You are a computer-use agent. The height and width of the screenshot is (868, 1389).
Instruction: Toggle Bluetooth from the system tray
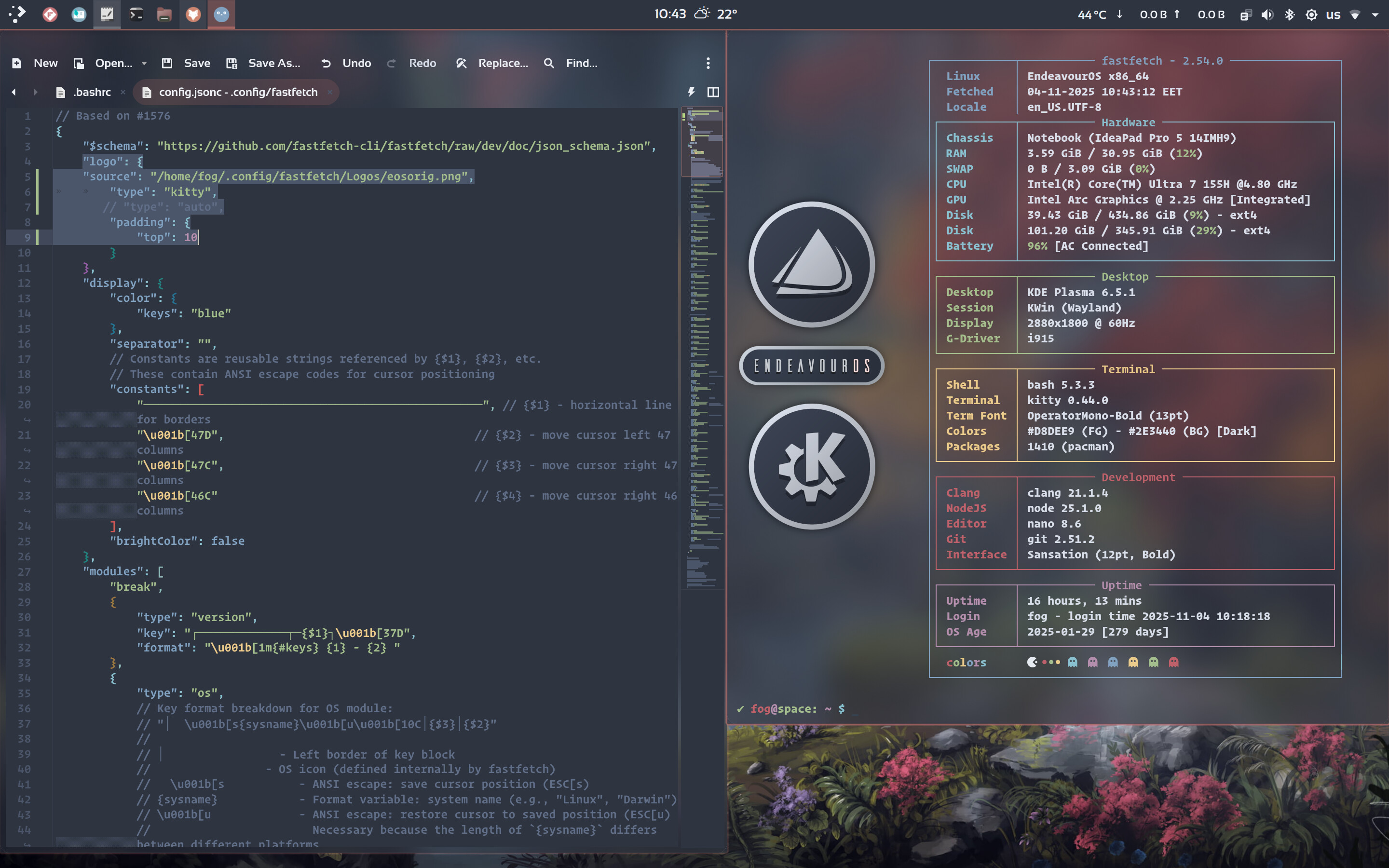pyautogui.click(x=1289, y=15)
